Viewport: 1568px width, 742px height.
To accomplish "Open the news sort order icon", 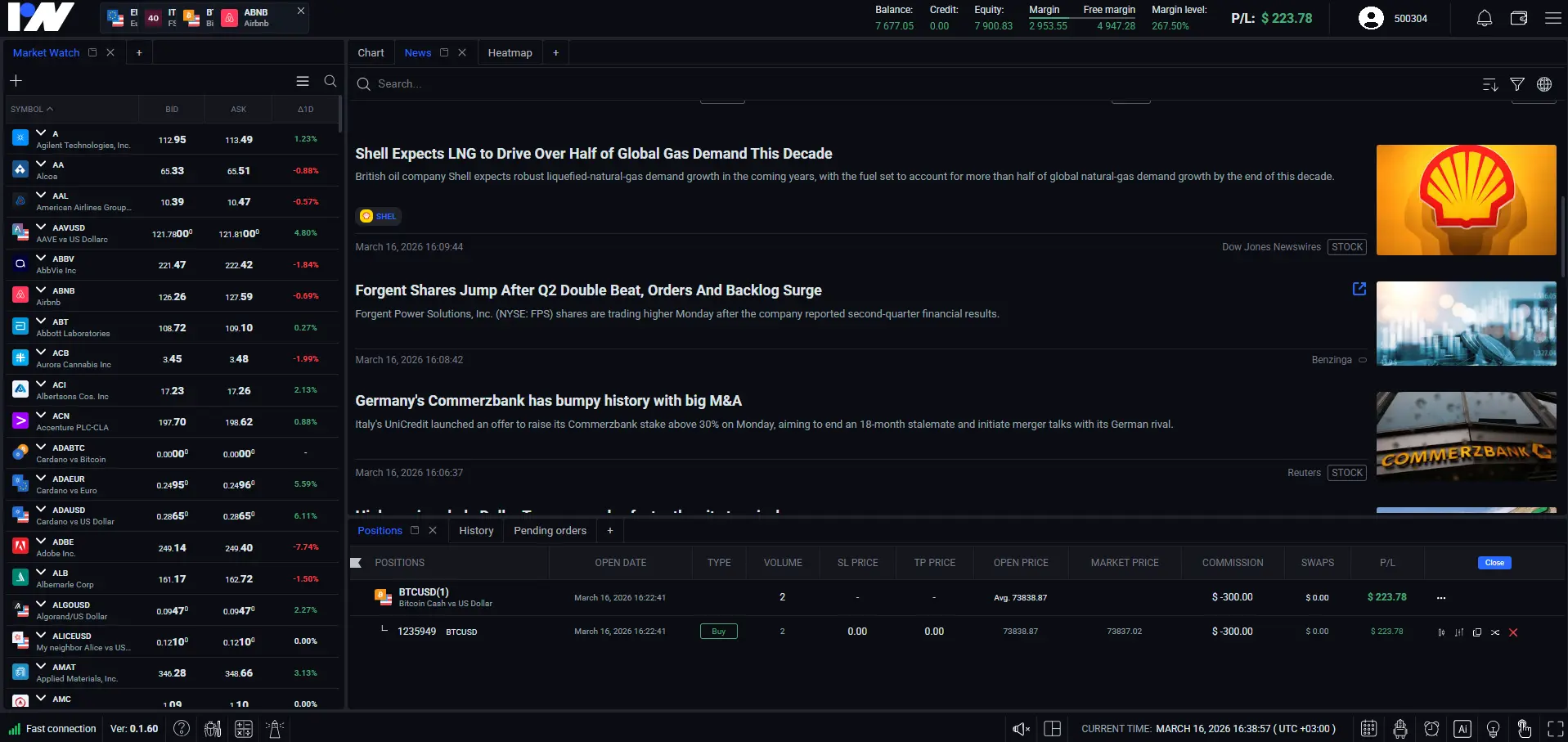I will pos(1489,83).
